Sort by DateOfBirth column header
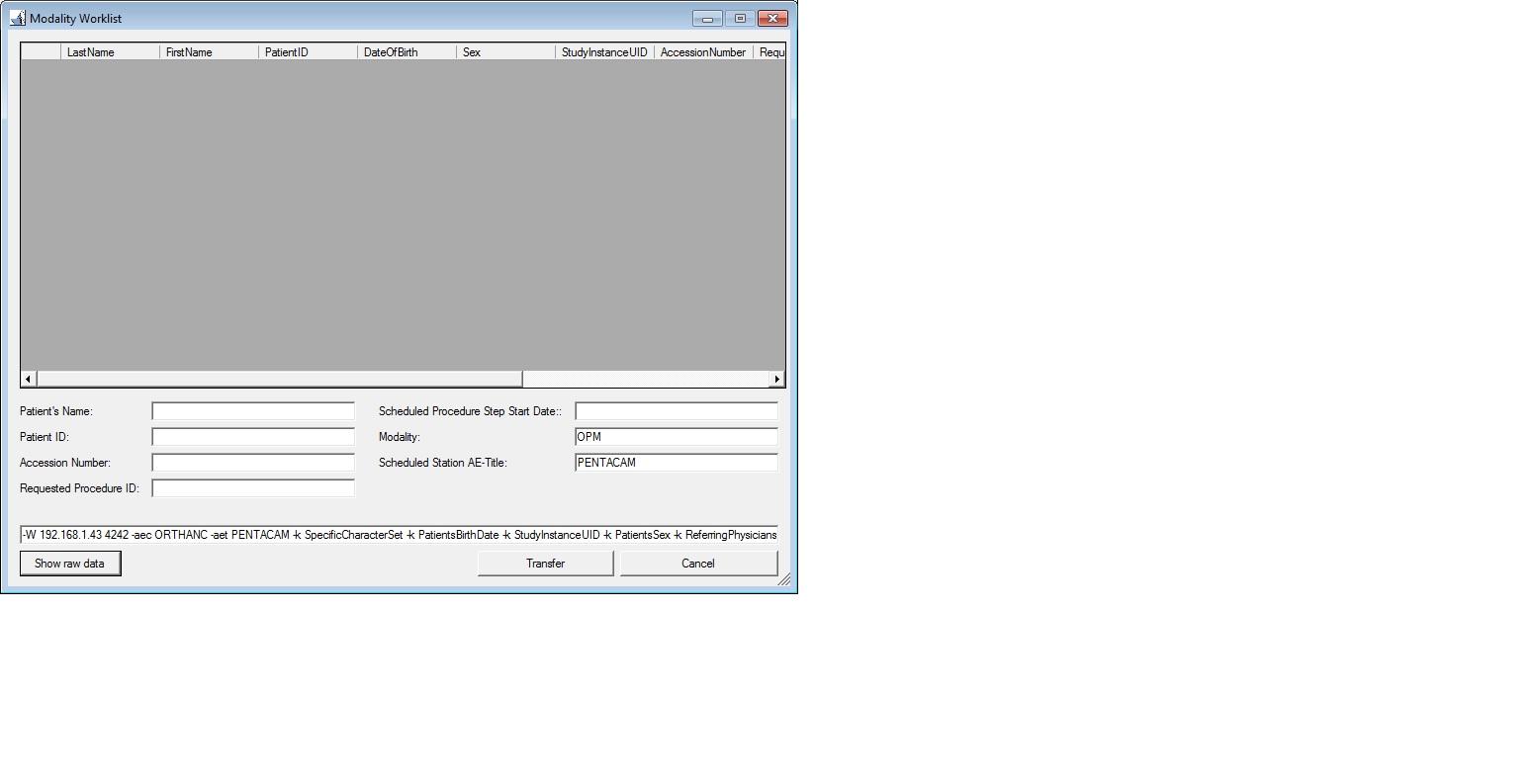The height and width of the screenshot is (784, 1539). pyautogui.click(x=407, y=52)
